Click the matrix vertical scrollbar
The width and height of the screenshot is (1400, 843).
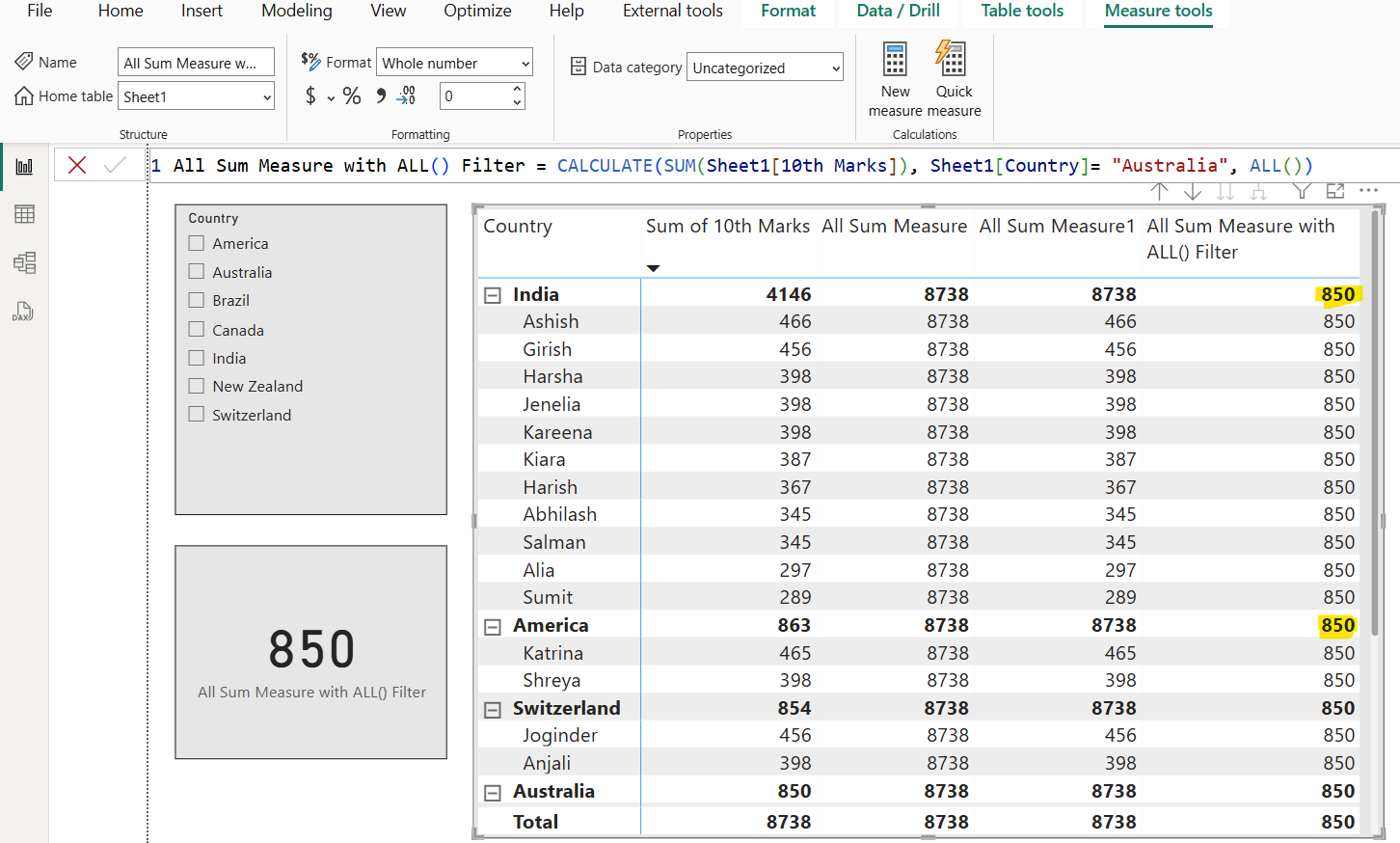pyautogui.click(x=1376, y=424)
